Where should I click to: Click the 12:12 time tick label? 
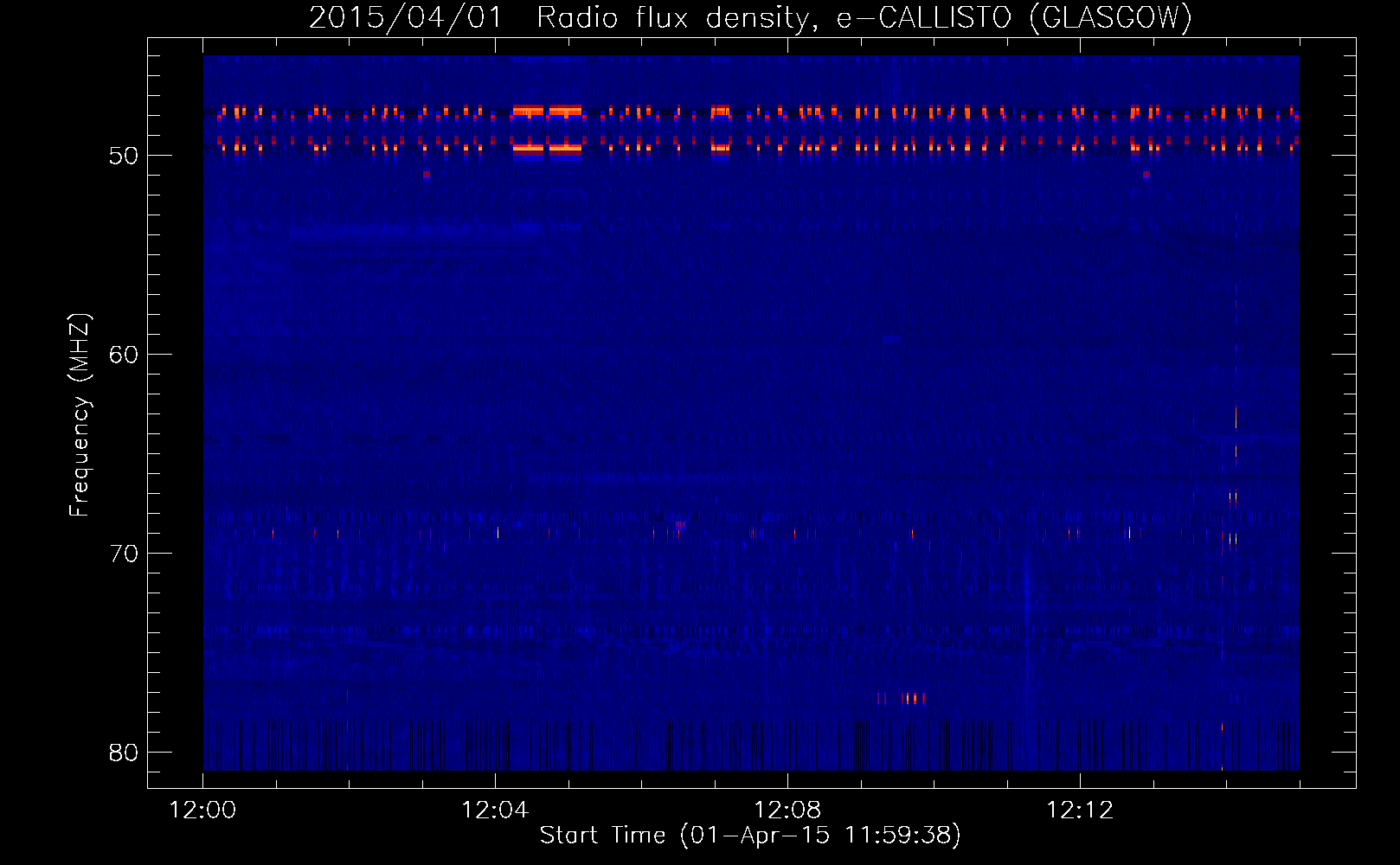click(1080, 811)
